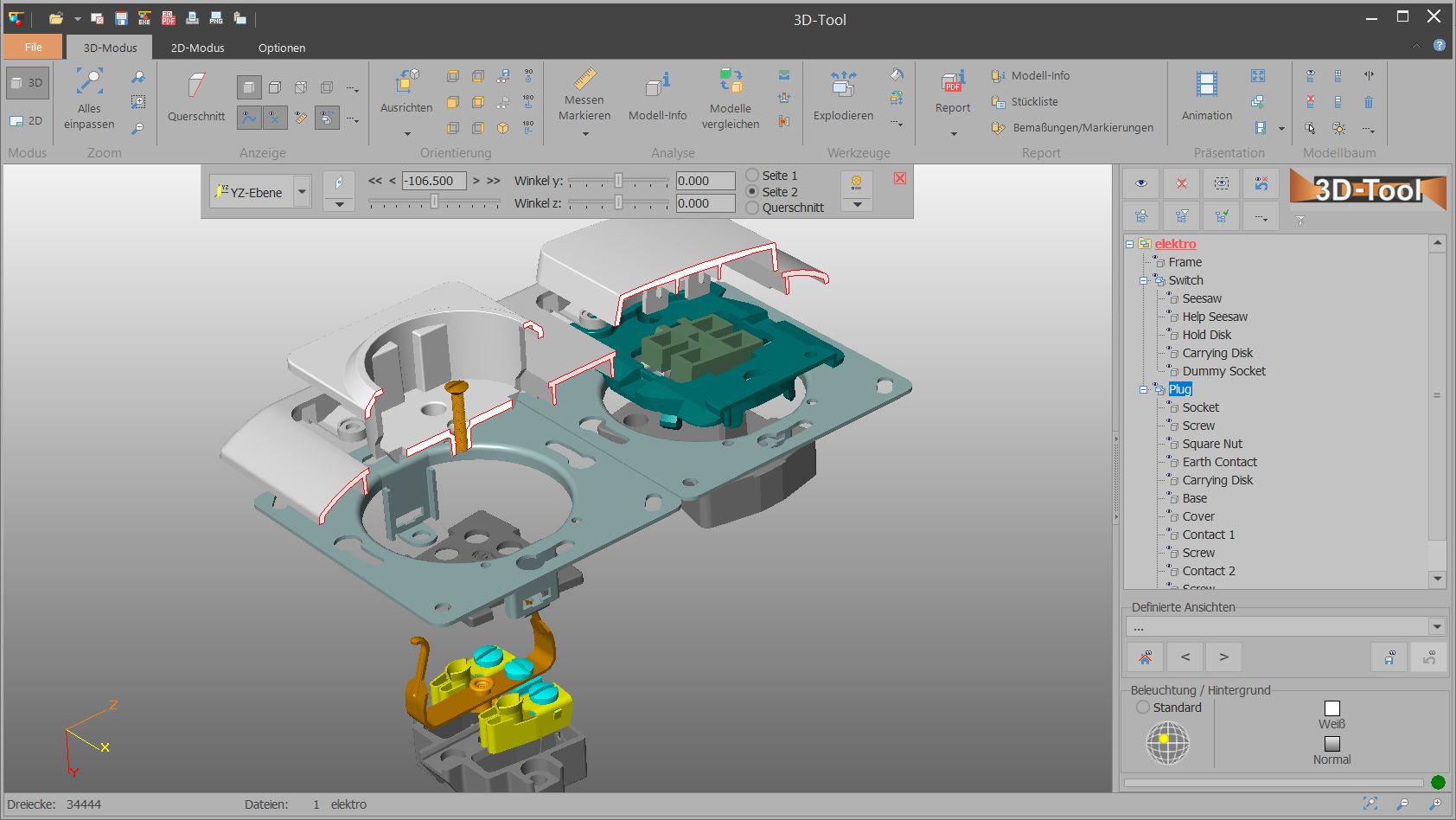The width and height of the screenshot is (1456, 820).
Task: Switch to the 2D-Modus tab
Action: [x=197, y=48]
